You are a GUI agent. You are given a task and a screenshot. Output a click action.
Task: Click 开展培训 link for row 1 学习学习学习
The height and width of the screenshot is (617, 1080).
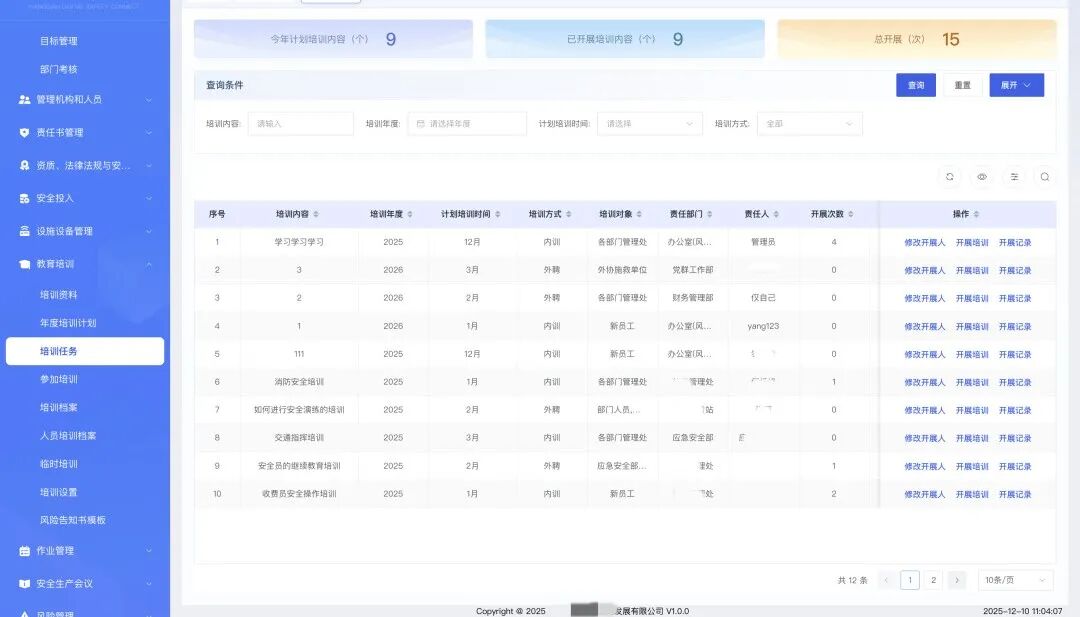tap(971, 243)
